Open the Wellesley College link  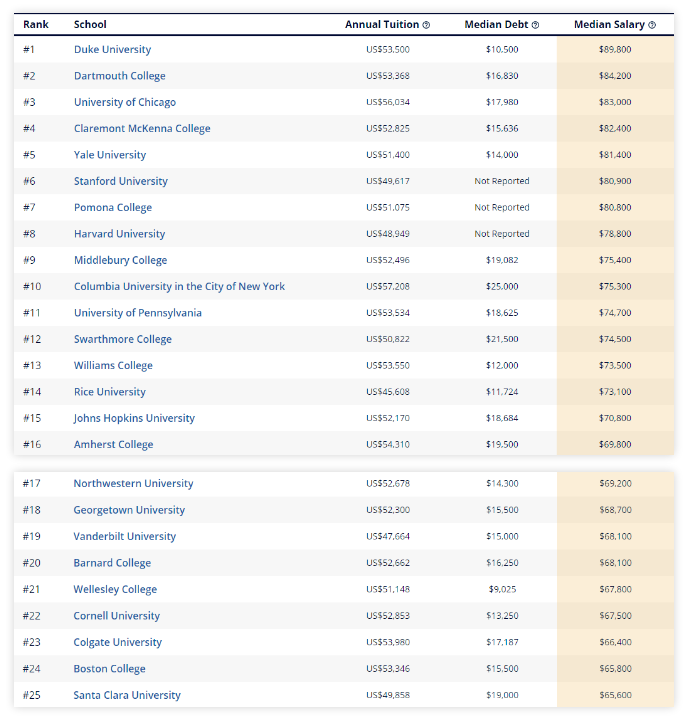115,589
